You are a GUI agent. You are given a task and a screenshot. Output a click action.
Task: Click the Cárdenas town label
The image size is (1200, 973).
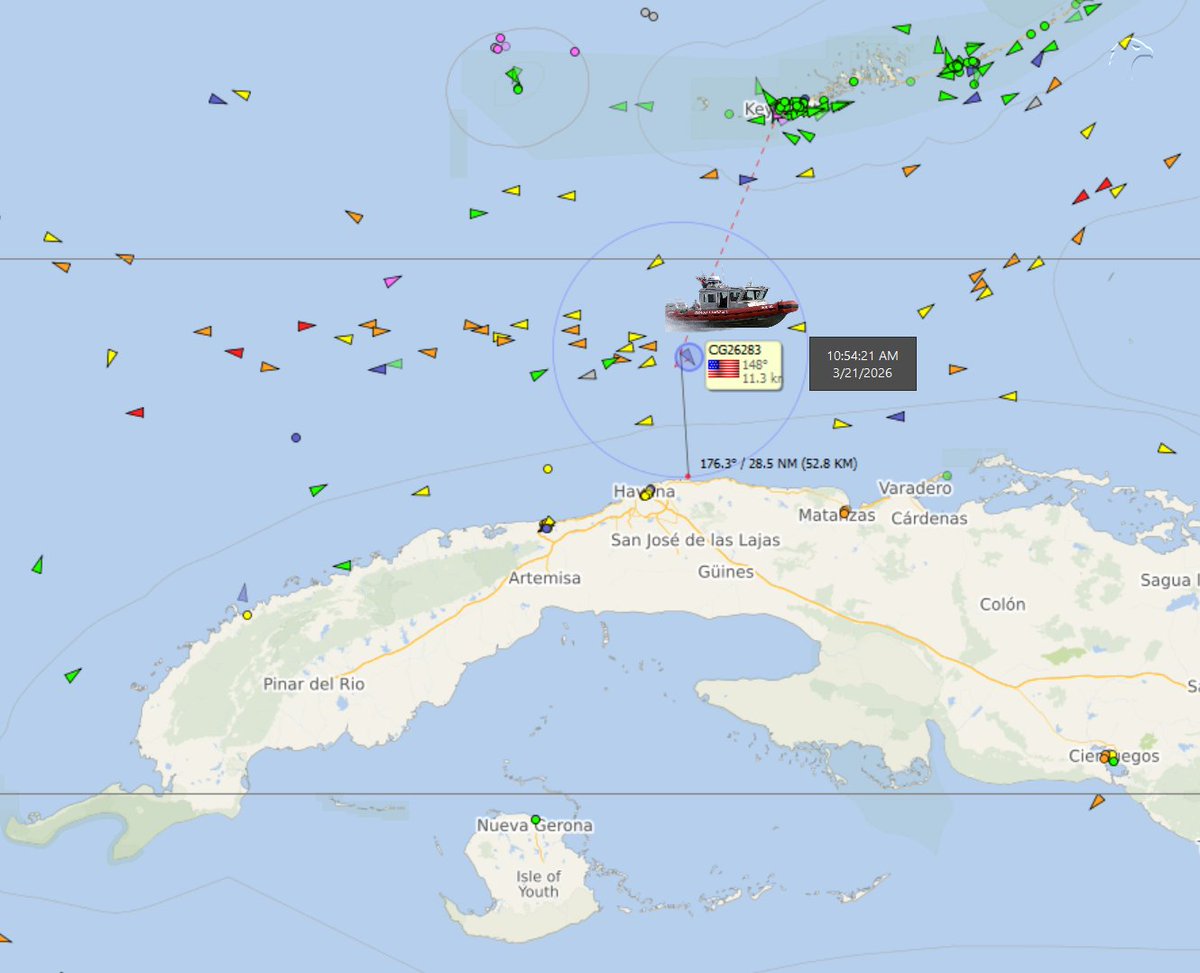[x=929, y=518]
